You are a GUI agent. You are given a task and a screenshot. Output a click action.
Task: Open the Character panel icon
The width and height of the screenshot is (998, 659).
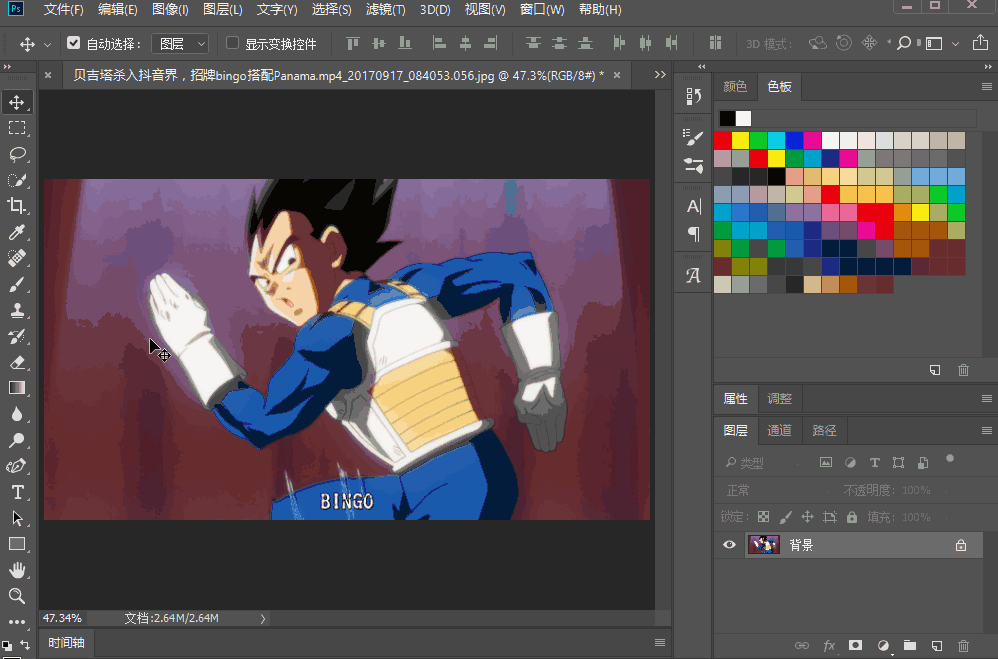pos(693,206)
